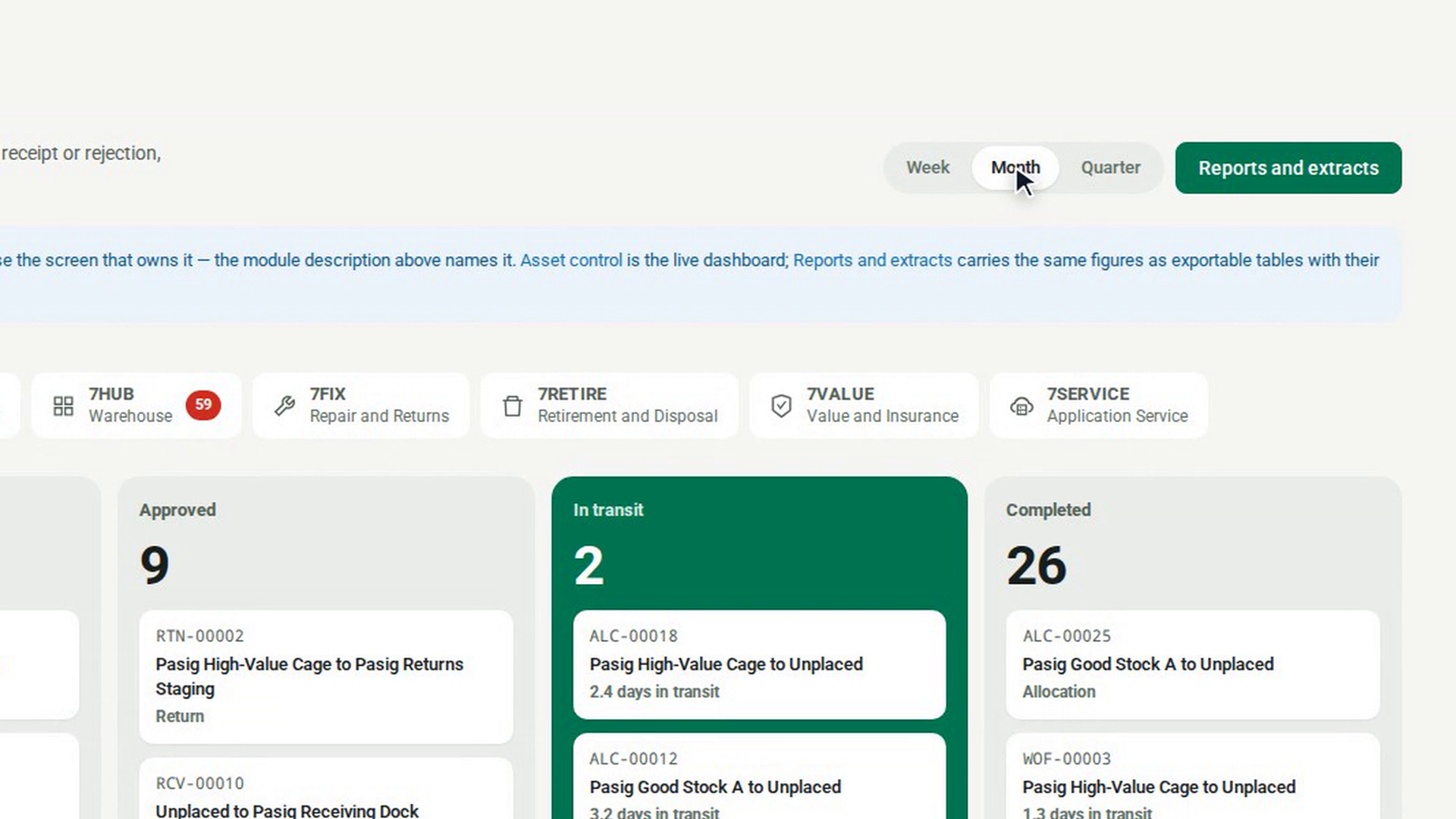This screenshot has width=1456, height=819.
Task: Click the 7HUB warehouse grid icon
Action: click(64, 406)
